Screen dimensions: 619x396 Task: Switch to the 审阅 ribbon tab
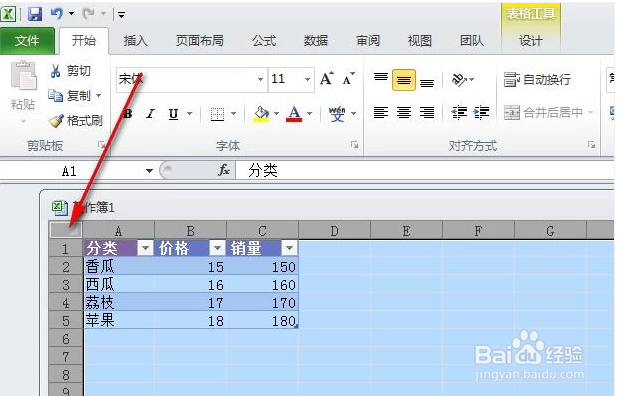(368, 40)
